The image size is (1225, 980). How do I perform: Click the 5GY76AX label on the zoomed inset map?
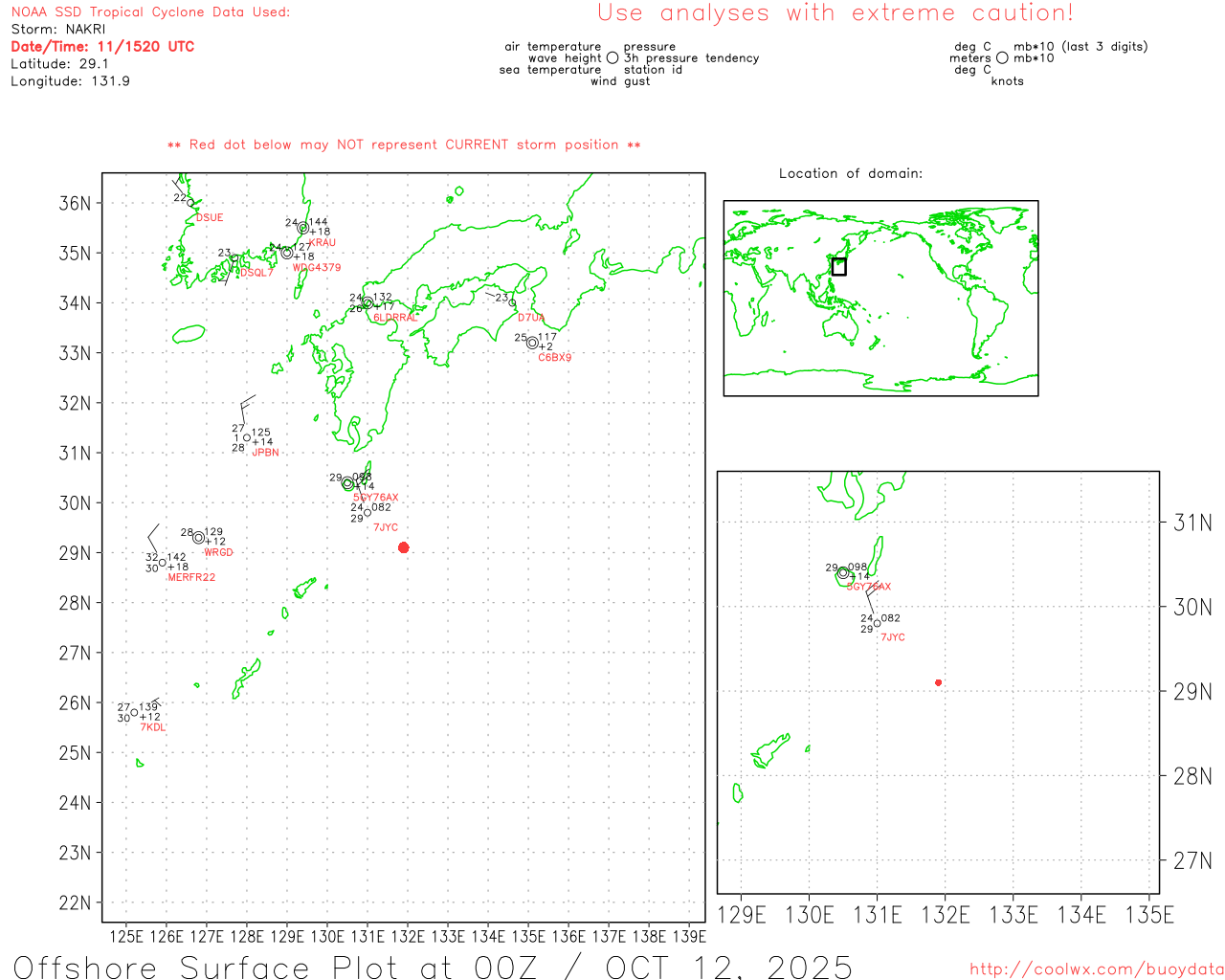(869, 587)
